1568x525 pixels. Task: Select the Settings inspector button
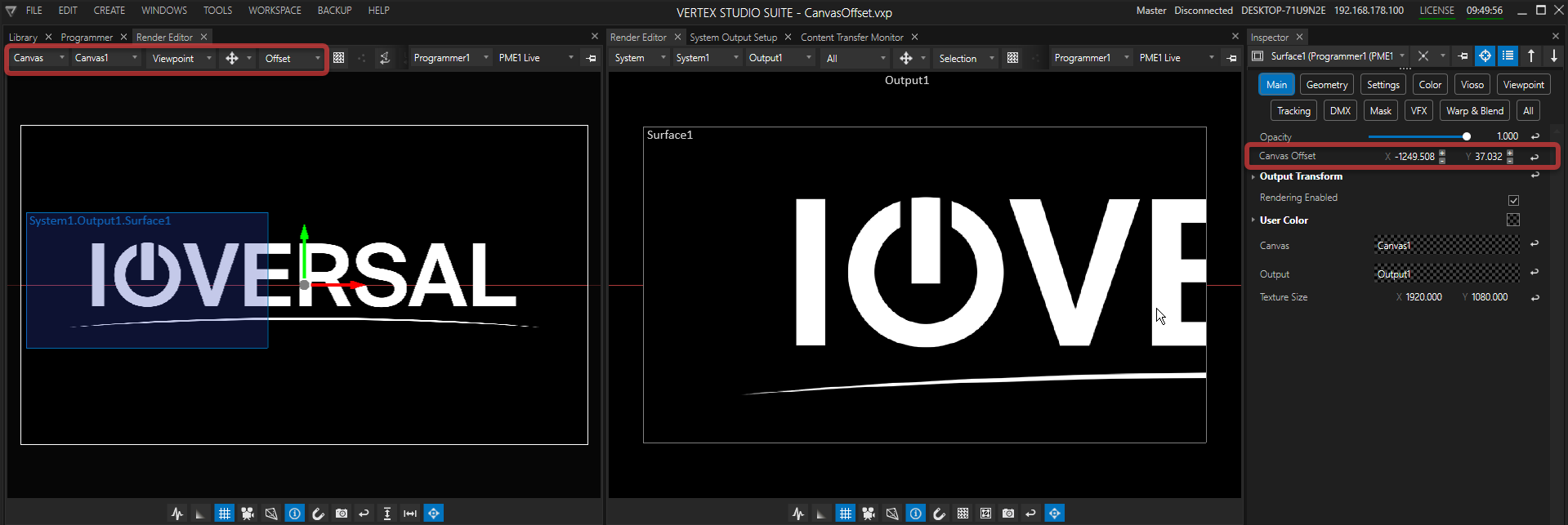point(1383,85)
